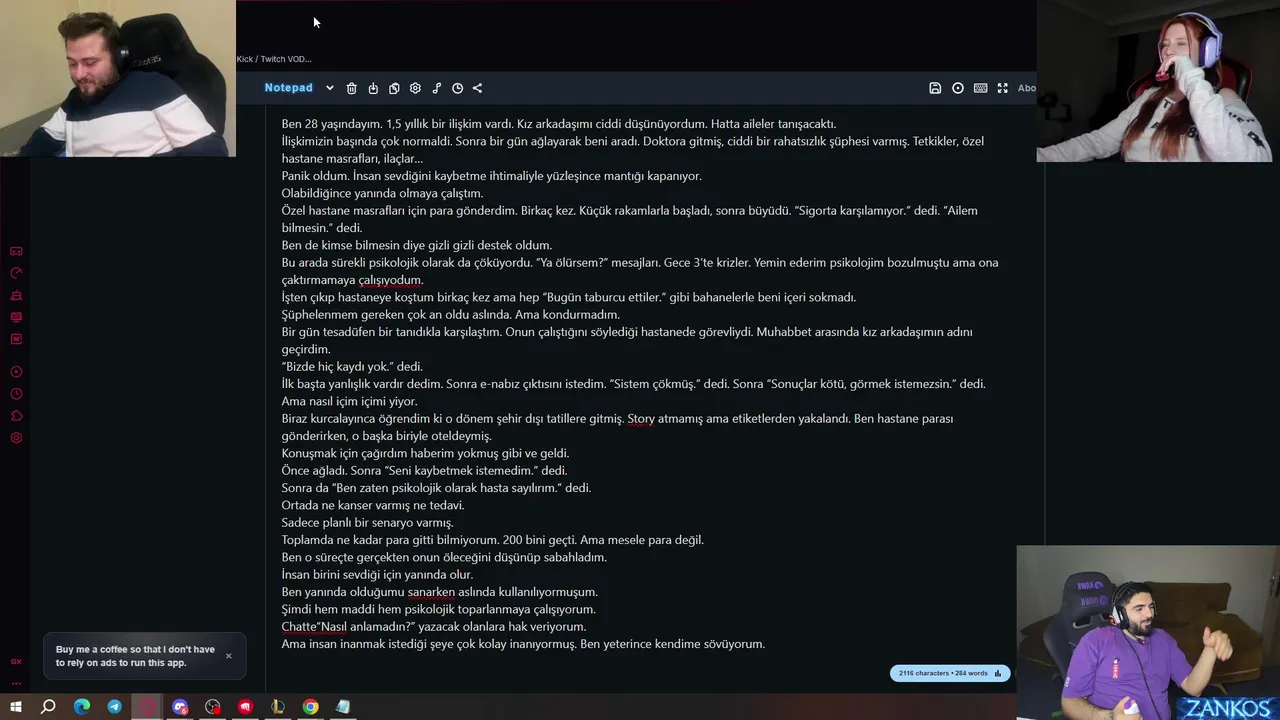This screenshot has width=1280, height=720.
Task: Click the line 'Önce ağladı. Sonra "Seni kaybetmek'
Action: (424, 471)
